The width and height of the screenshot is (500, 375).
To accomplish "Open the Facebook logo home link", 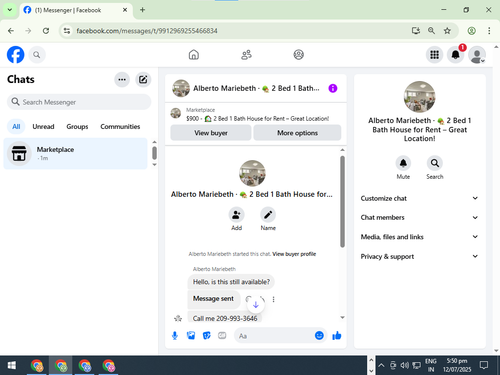I will (16, 55).
